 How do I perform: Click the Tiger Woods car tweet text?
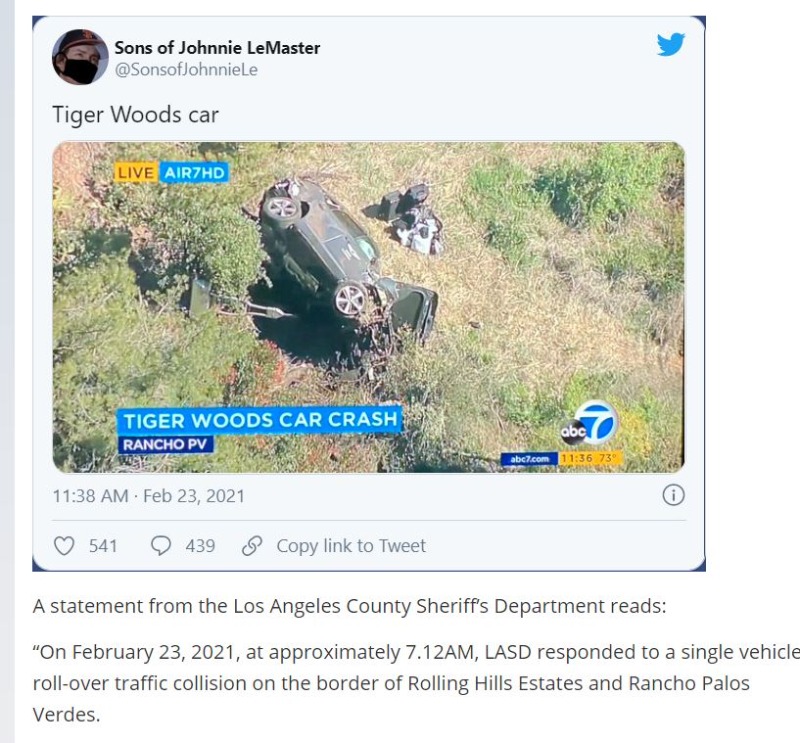pos(135,114)
